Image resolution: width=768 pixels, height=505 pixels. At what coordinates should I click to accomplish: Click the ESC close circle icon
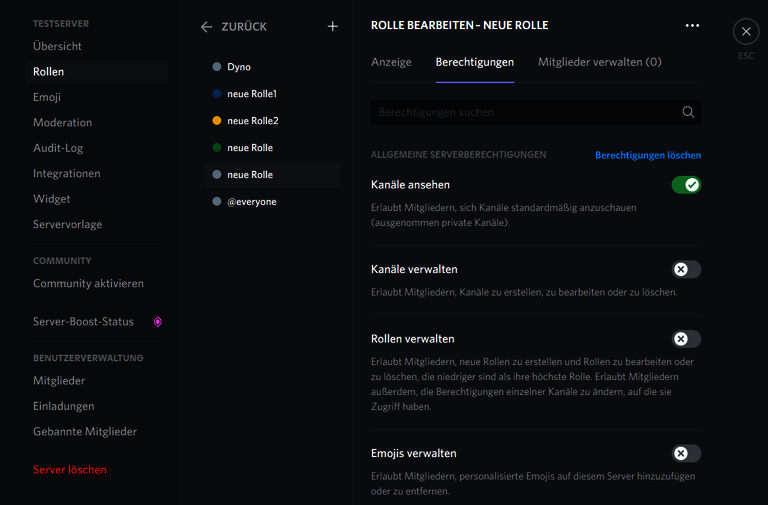[x=746, y=32]
